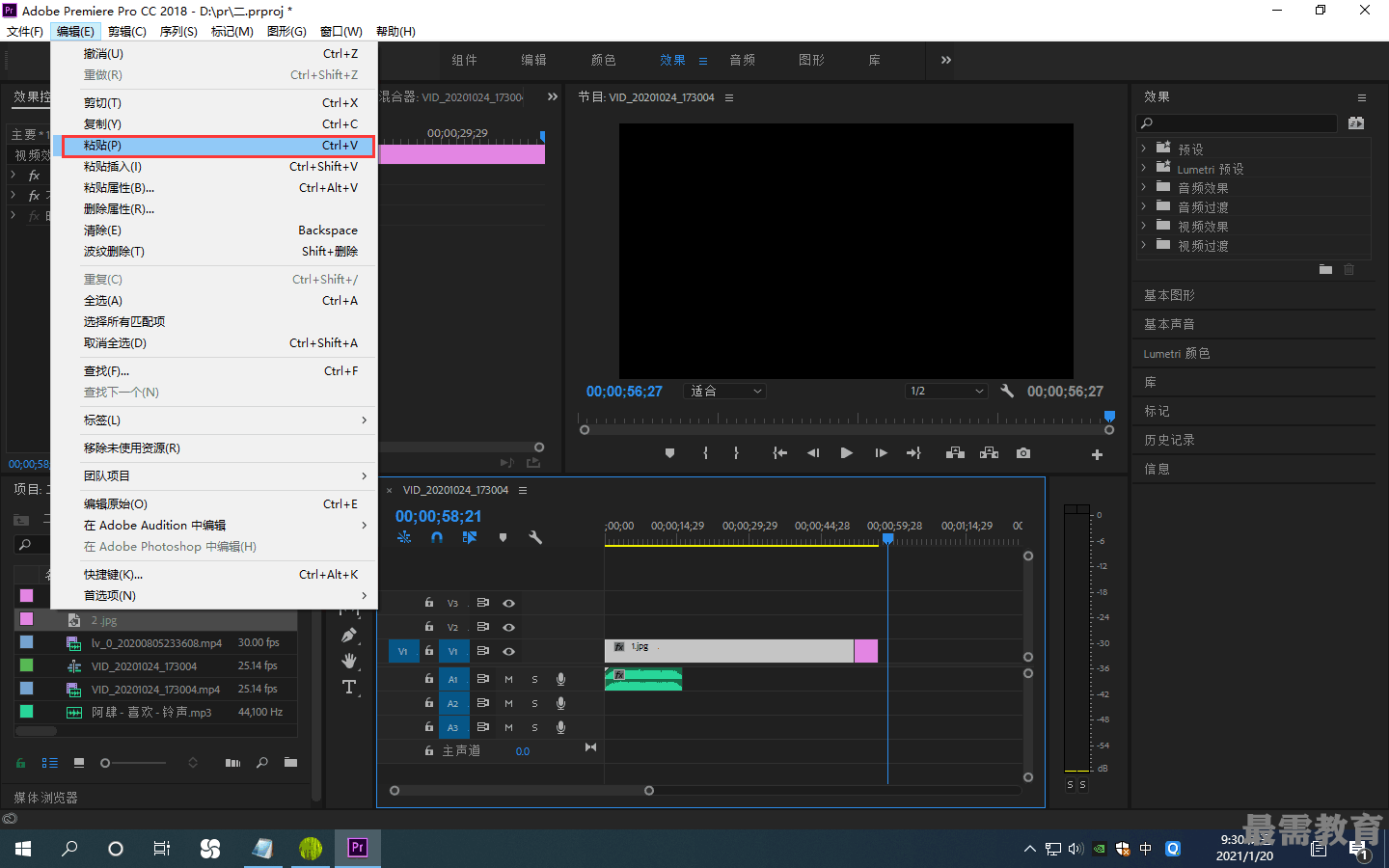Click the Go to In point button
Screen dimensions: 1389x868
tap(780, 453)
